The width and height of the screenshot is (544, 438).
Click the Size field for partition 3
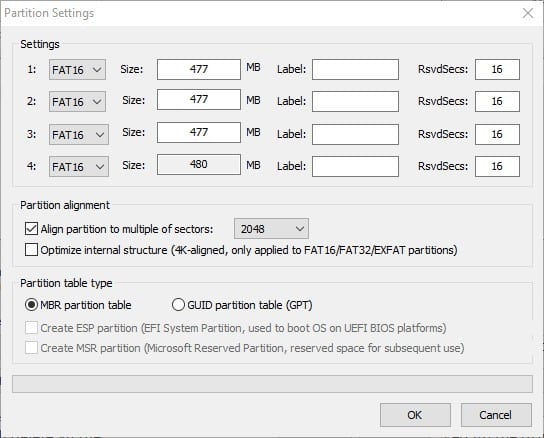pyautogui.click(x=199, y=132)
